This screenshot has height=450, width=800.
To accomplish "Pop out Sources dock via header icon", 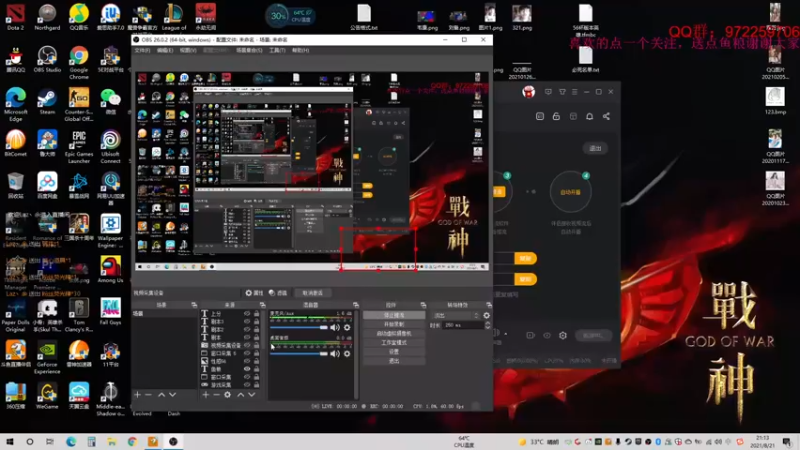I will [x=262, y=305].
